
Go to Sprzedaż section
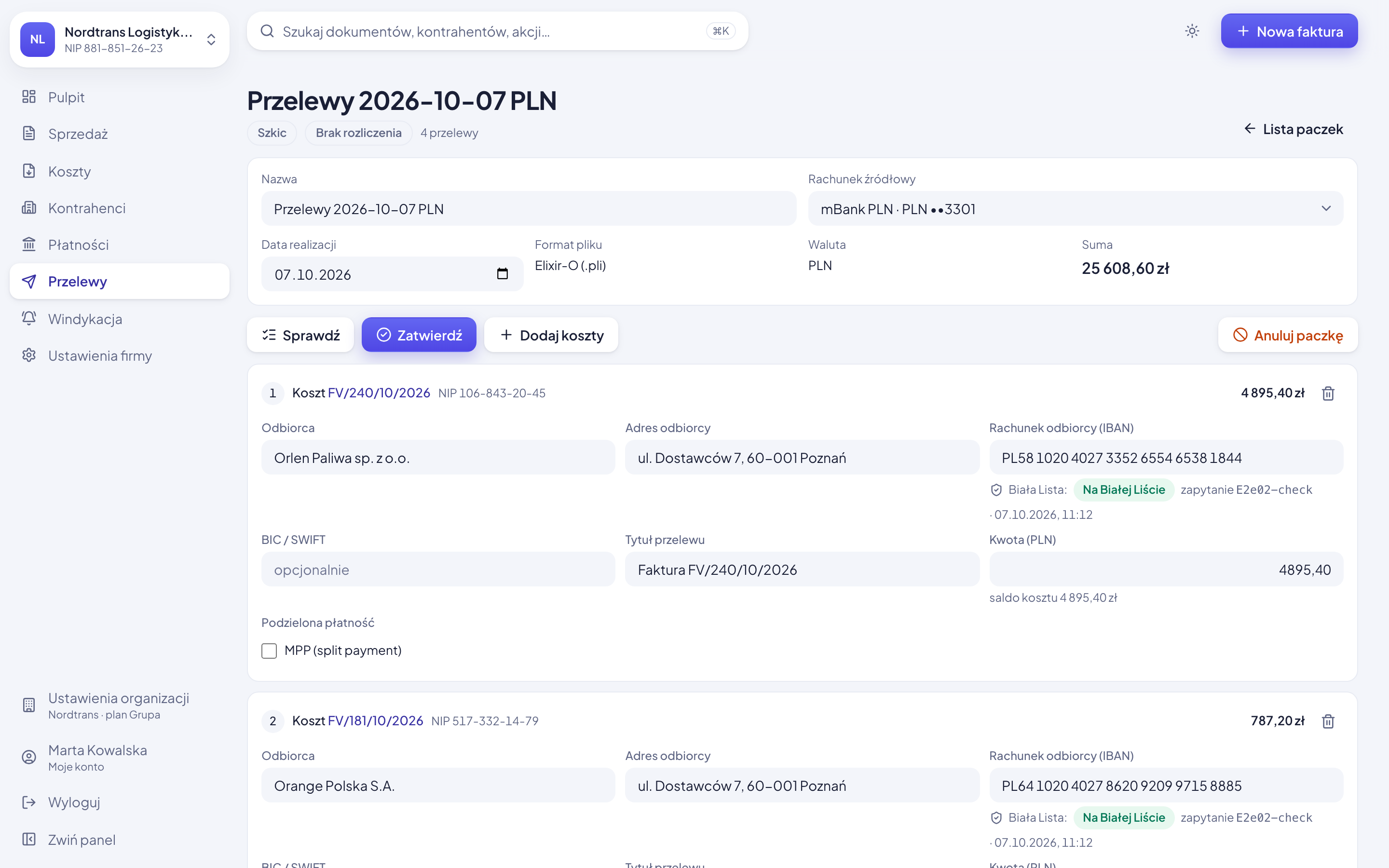click(x=120, y=134)
